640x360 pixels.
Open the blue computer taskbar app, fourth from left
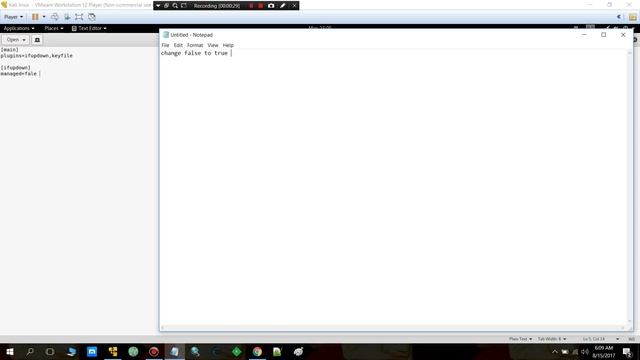click(x=71, y=351)
